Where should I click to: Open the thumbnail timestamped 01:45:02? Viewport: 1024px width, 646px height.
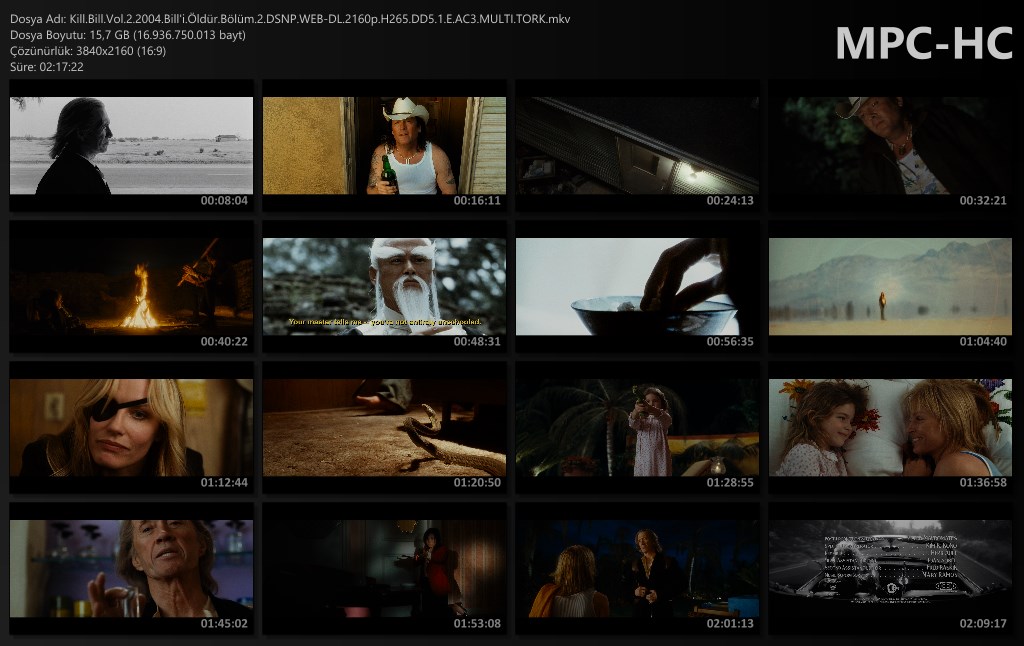pyautogui.click(x=131, y=568)
